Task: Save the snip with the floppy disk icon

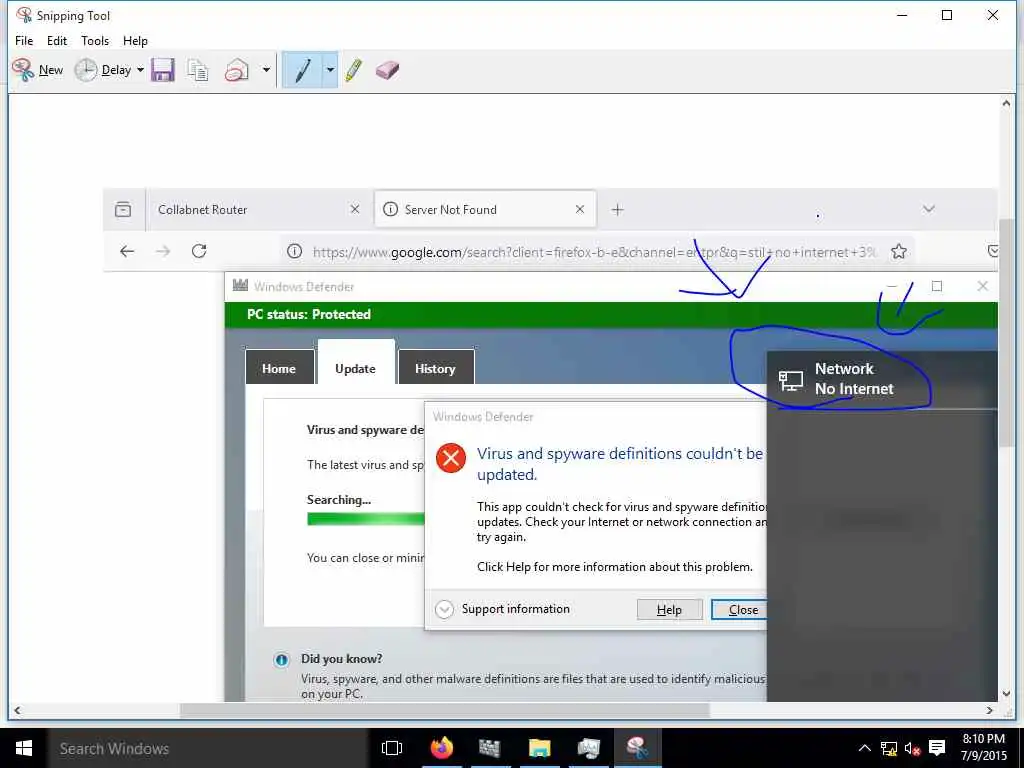Action: tap(163, 70)
